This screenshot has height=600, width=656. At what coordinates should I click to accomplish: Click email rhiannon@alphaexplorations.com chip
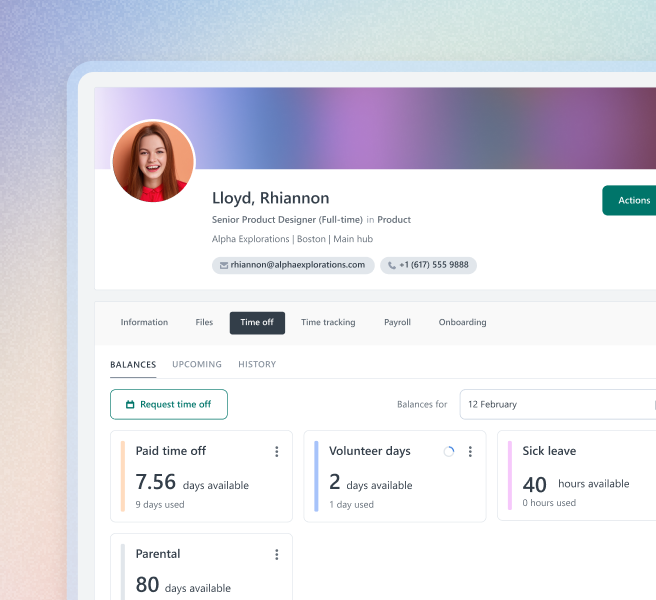pos(293,265)
